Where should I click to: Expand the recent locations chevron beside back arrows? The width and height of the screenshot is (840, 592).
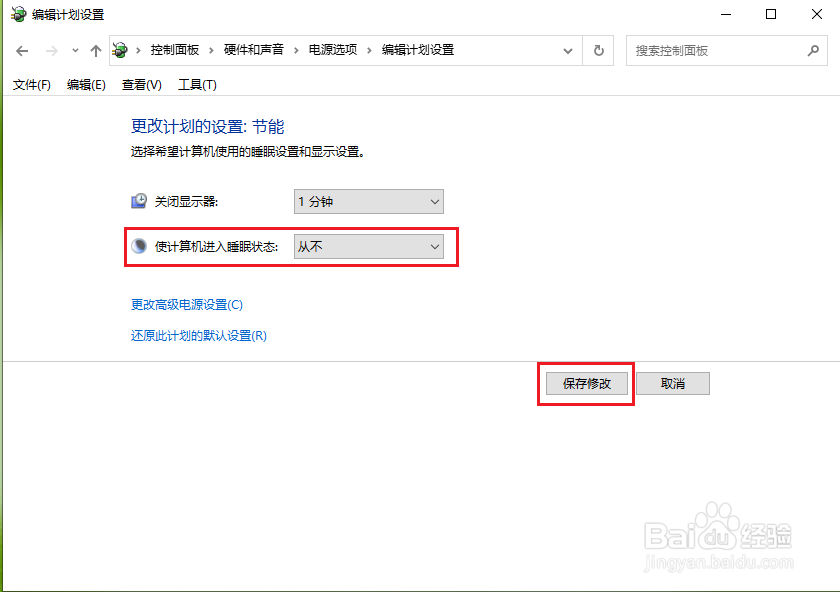pos(74,50)
